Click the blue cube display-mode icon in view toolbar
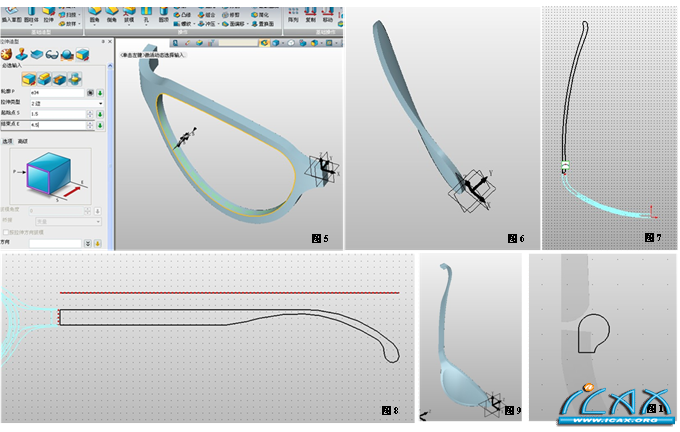 [276, 43]
